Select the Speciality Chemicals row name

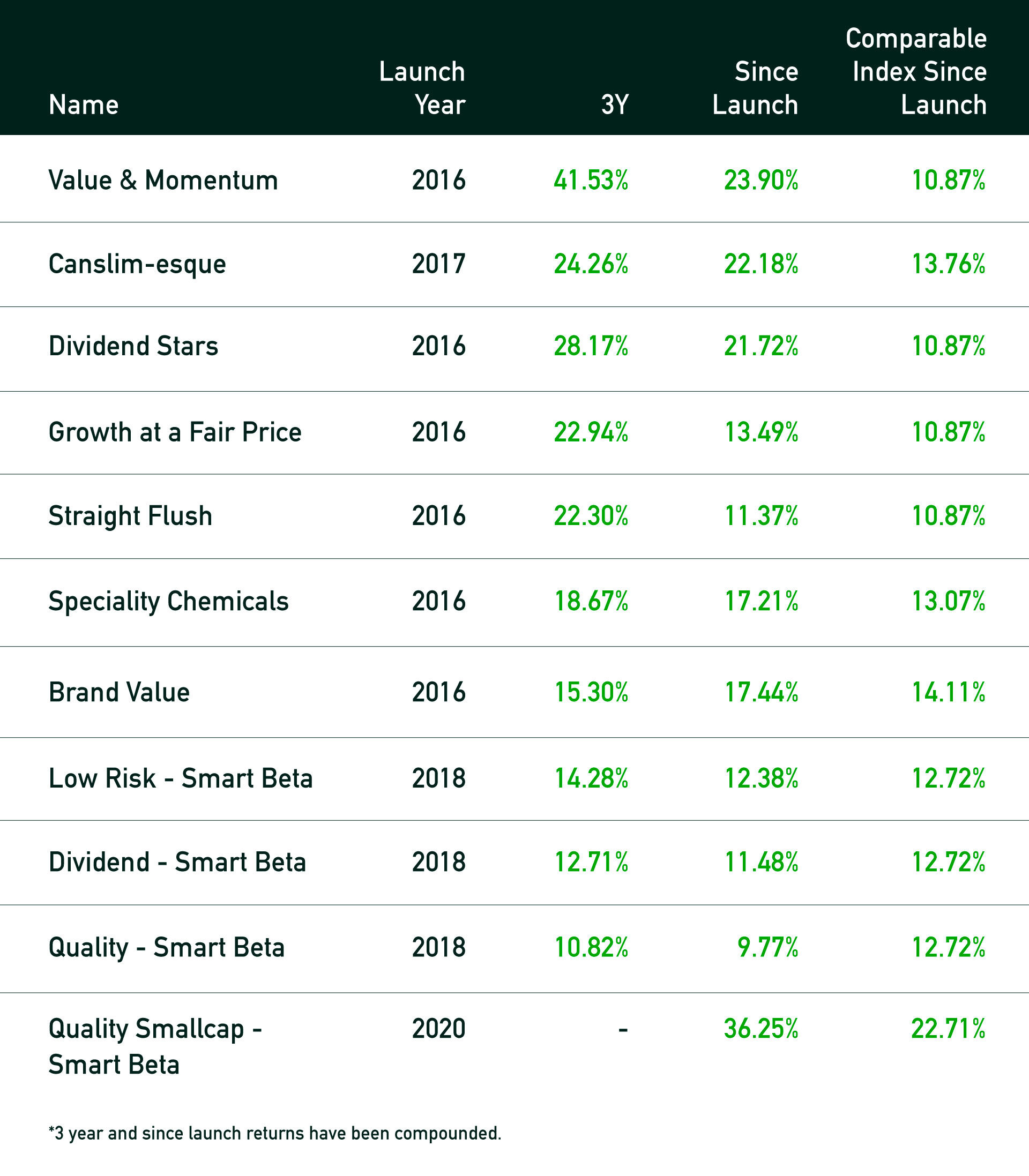[x=169, y=602]
